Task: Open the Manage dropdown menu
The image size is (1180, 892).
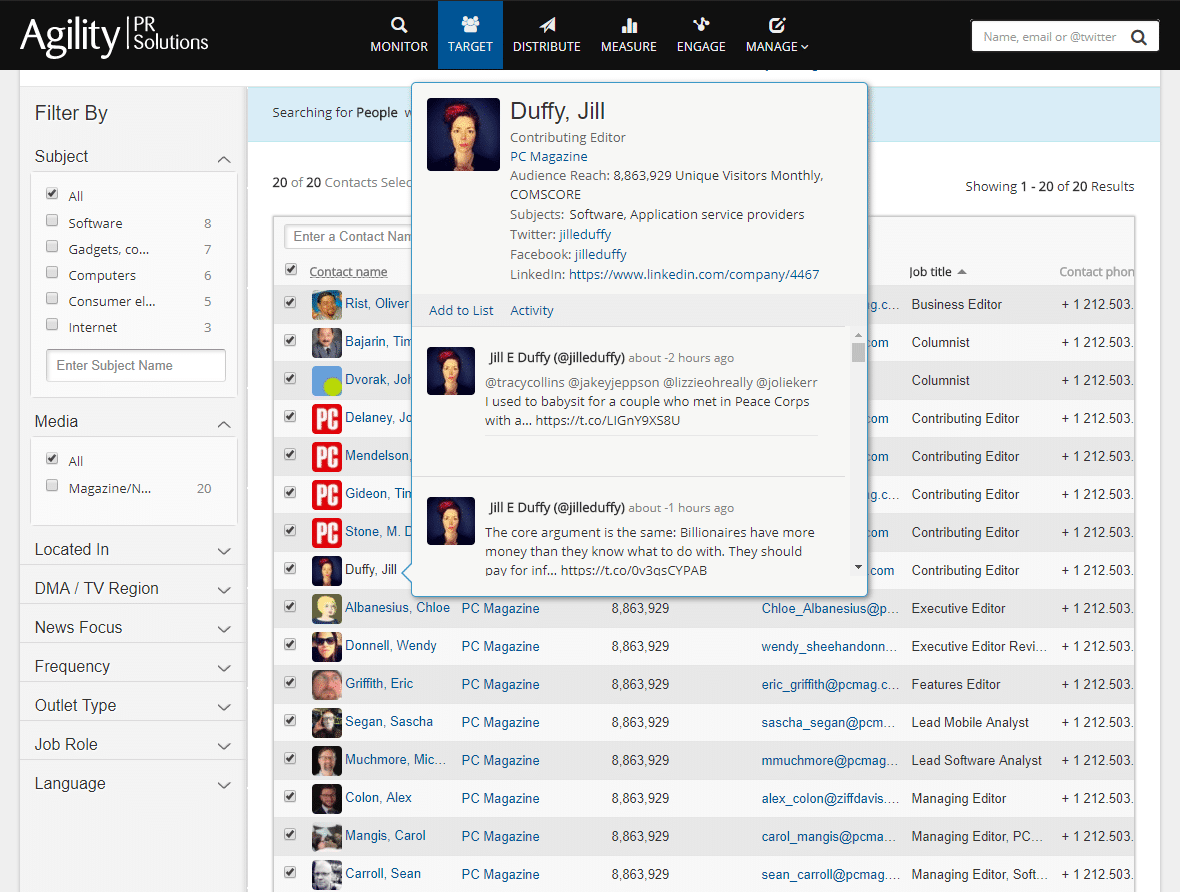Action: coord(777,35)
